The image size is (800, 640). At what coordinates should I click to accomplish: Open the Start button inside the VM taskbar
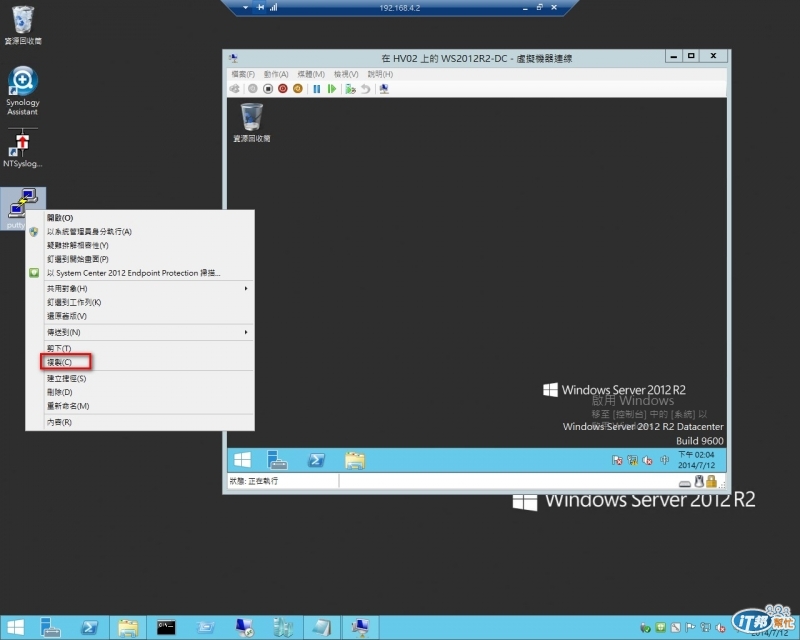242,460
